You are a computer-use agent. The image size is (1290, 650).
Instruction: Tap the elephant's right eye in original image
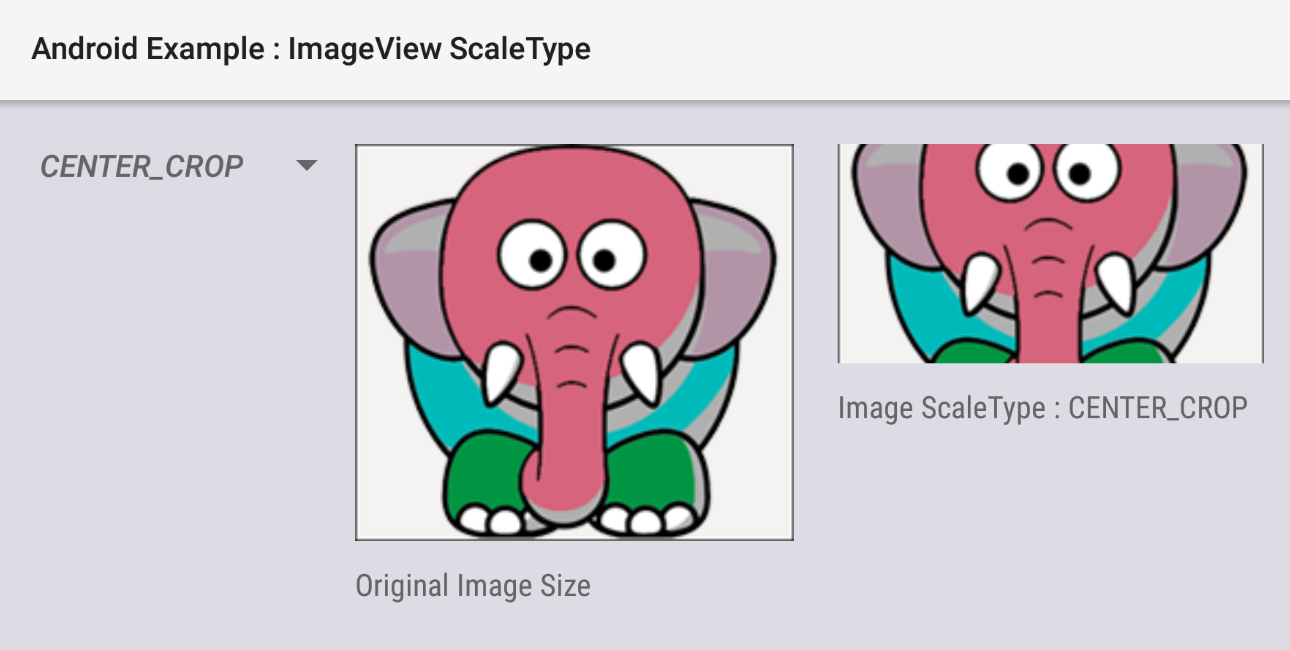coord(602,259)
